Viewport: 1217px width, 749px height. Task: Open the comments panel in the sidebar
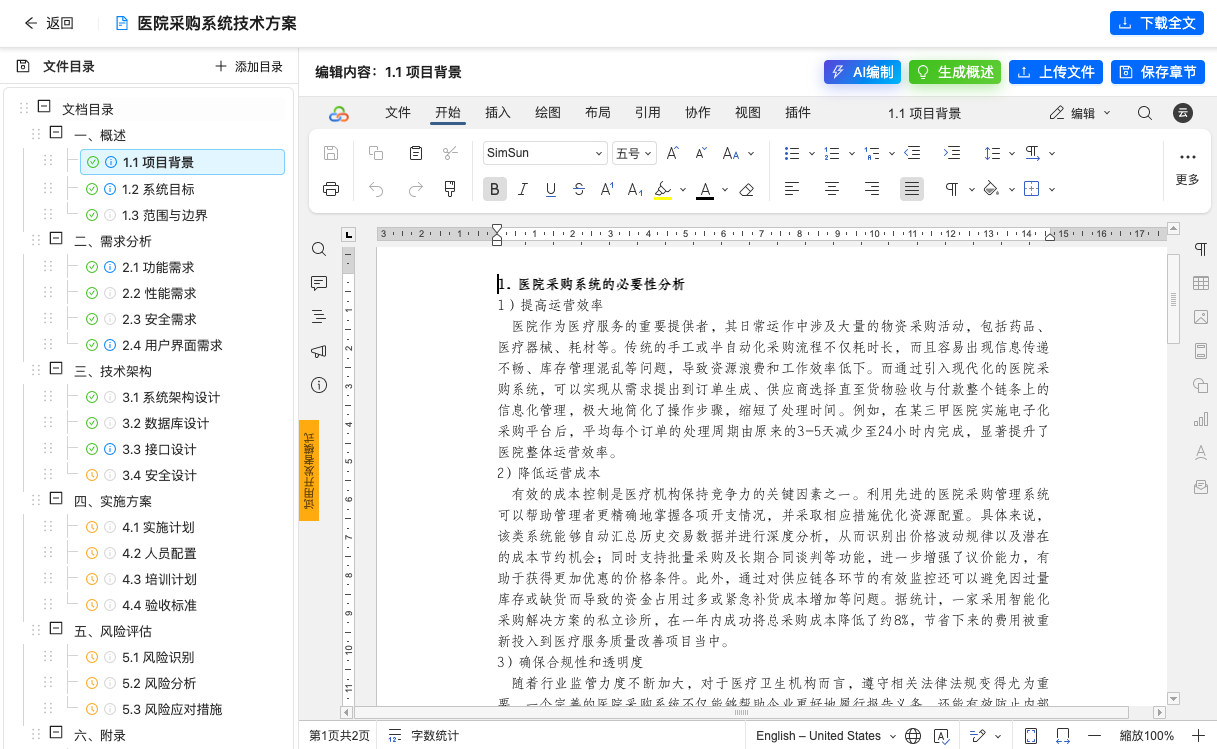pos(319,283)
